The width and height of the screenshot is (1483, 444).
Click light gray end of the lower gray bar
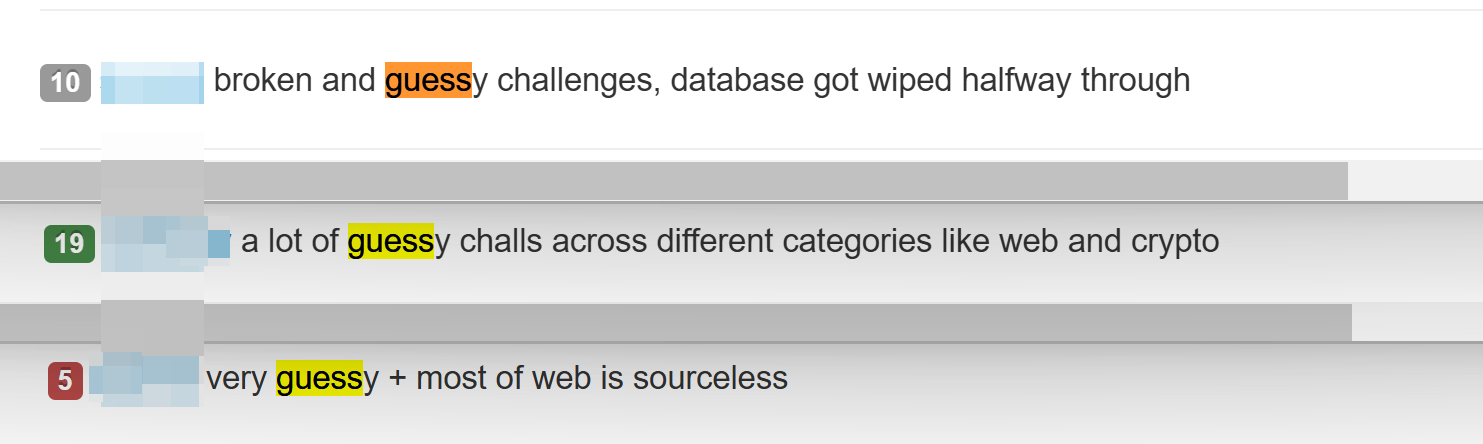1417,322
